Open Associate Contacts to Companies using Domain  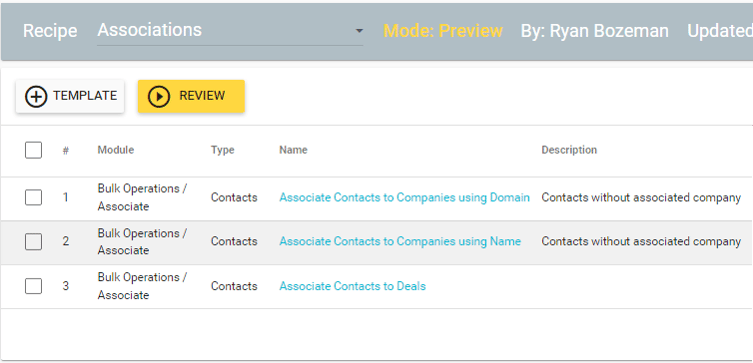click(404, 197)
